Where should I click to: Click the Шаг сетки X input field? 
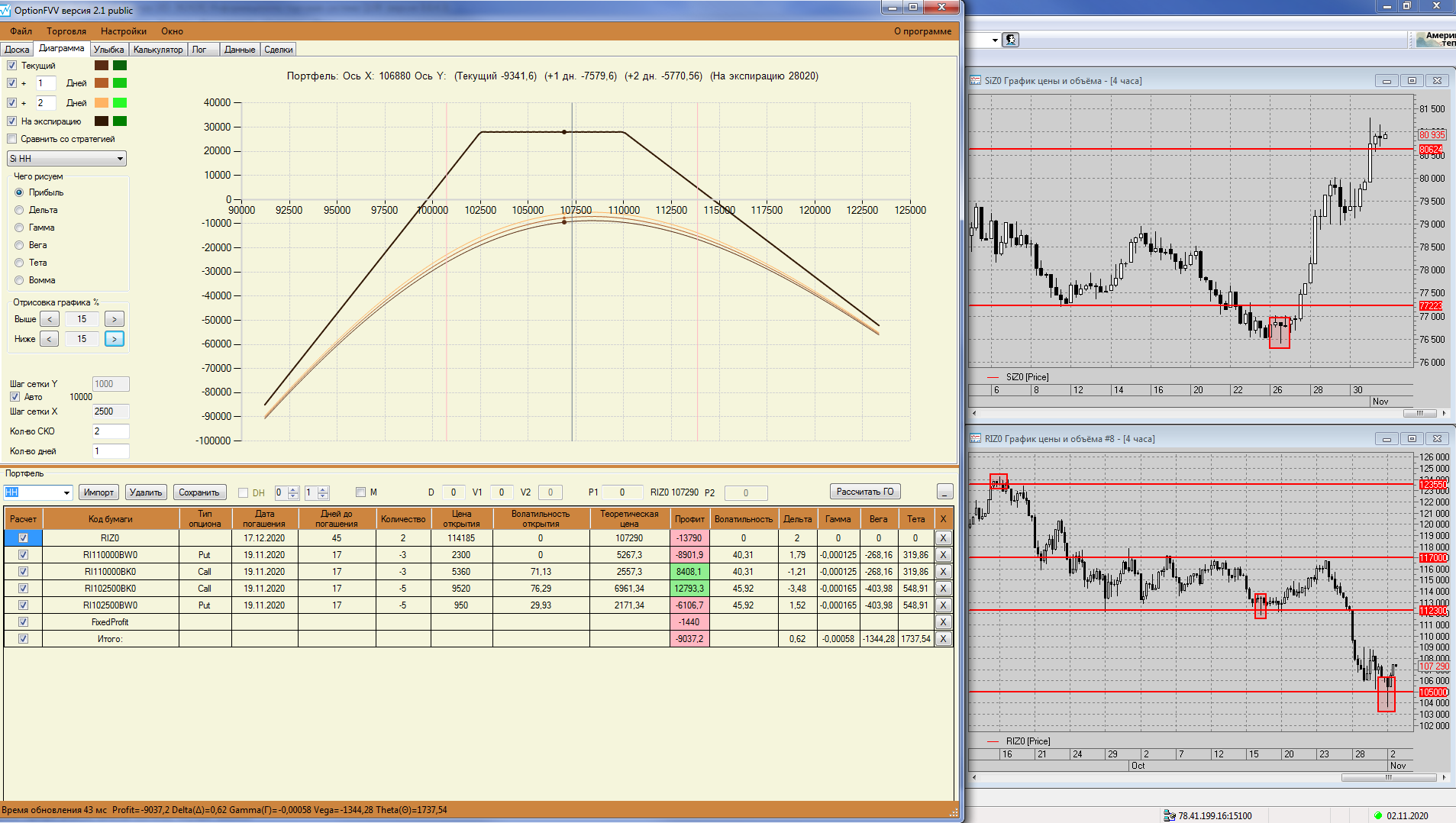point(111,411)
